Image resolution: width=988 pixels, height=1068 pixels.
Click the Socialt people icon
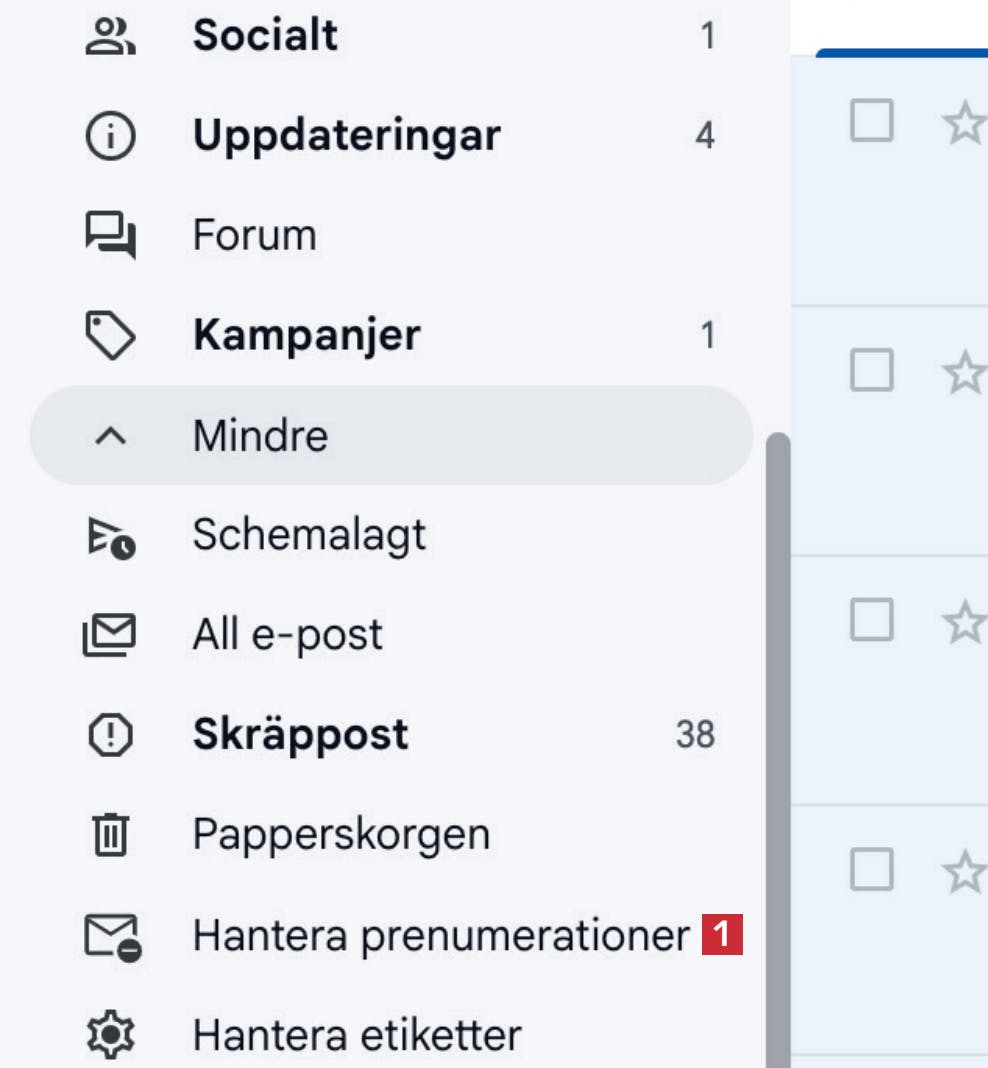coord(110,37)
